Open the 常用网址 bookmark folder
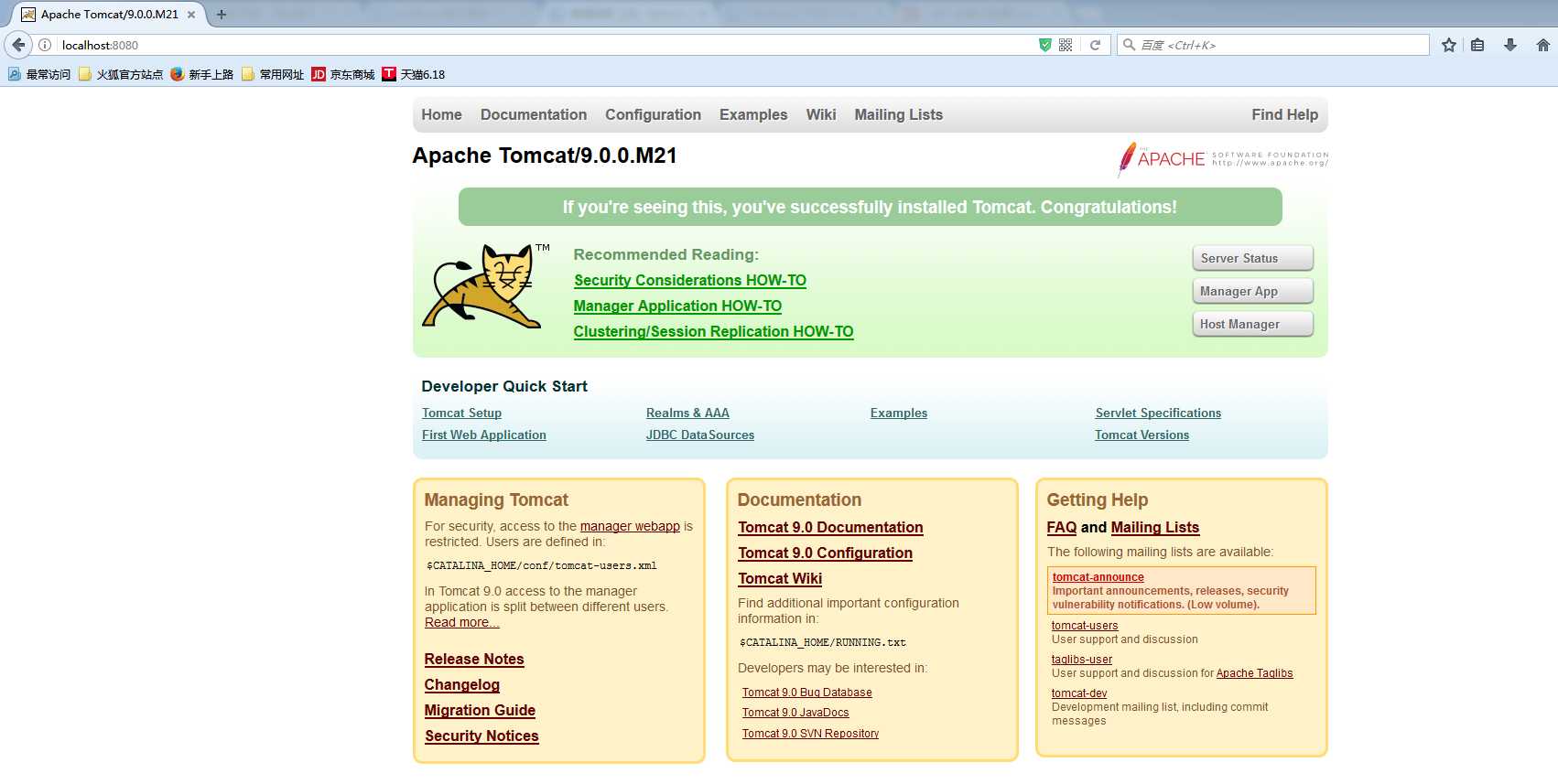The width and height of the screenshot is (1558, 784). tap(273, 74)
